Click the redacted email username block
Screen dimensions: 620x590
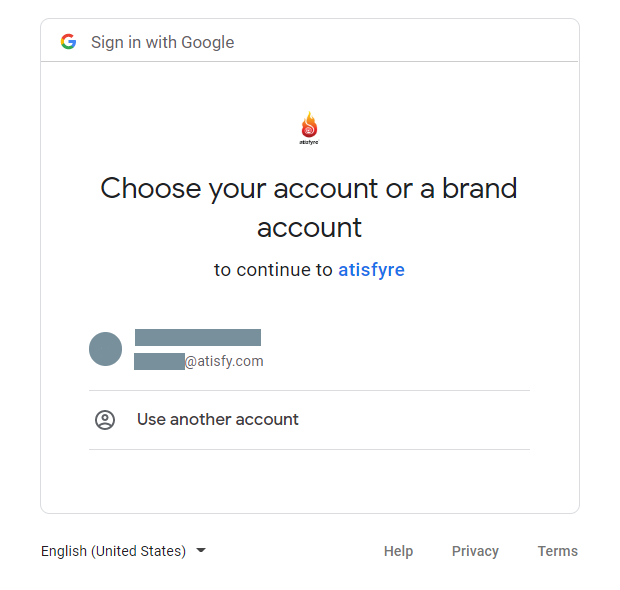pos(159,361)
